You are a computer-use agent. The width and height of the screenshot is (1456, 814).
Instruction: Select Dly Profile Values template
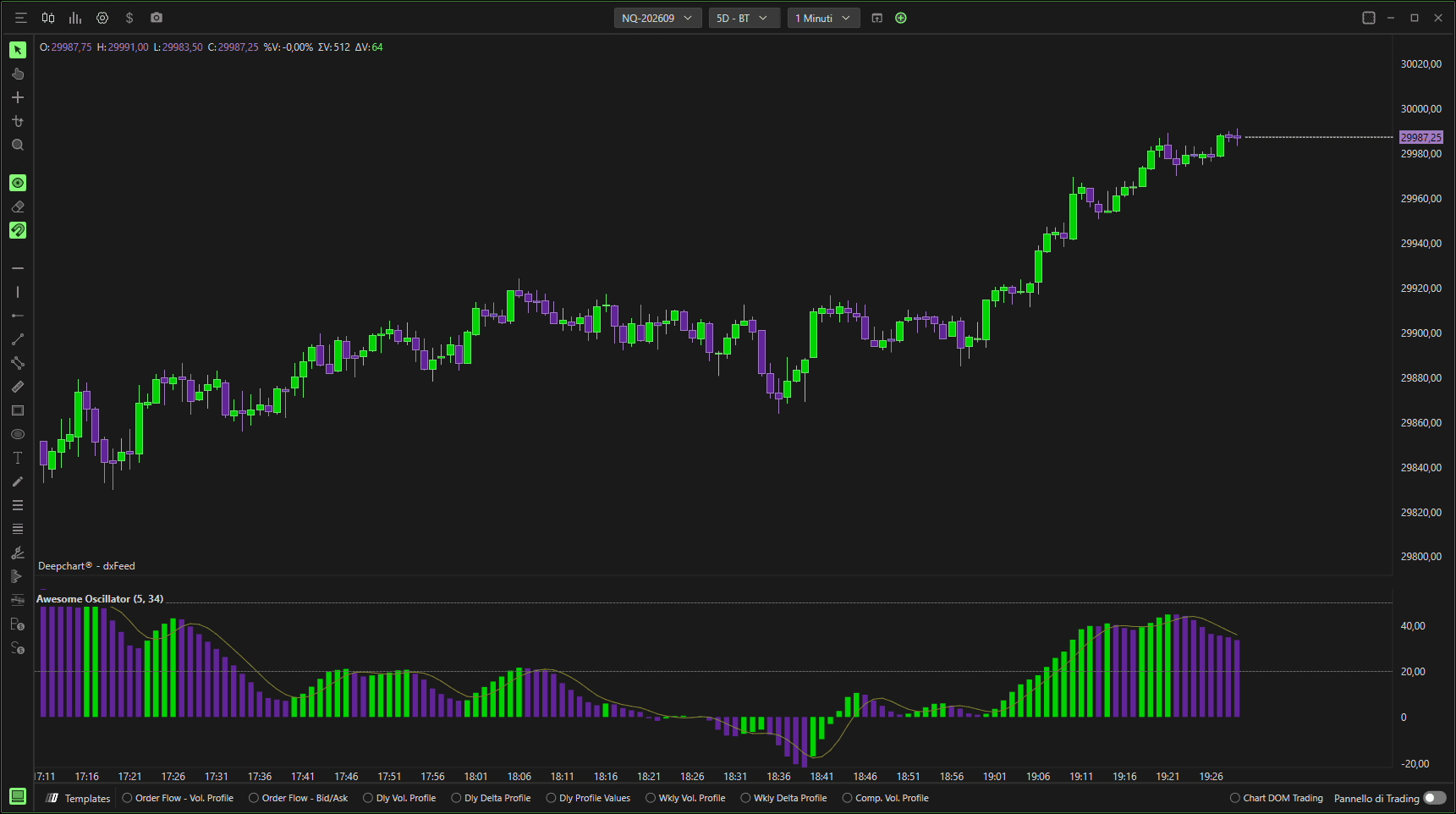tap(588, 798)
